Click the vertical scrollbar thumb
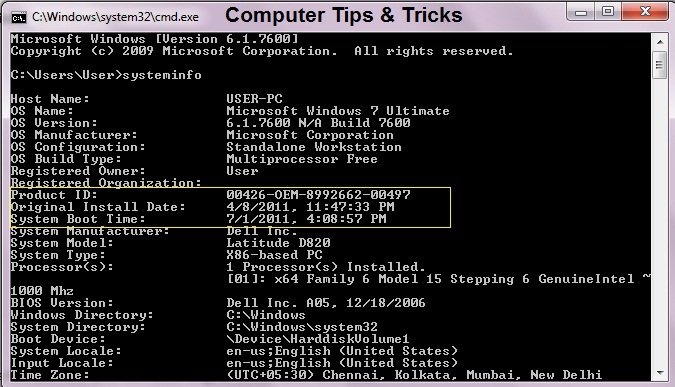Screen dimensions: 675x387 tap(660, 65)
